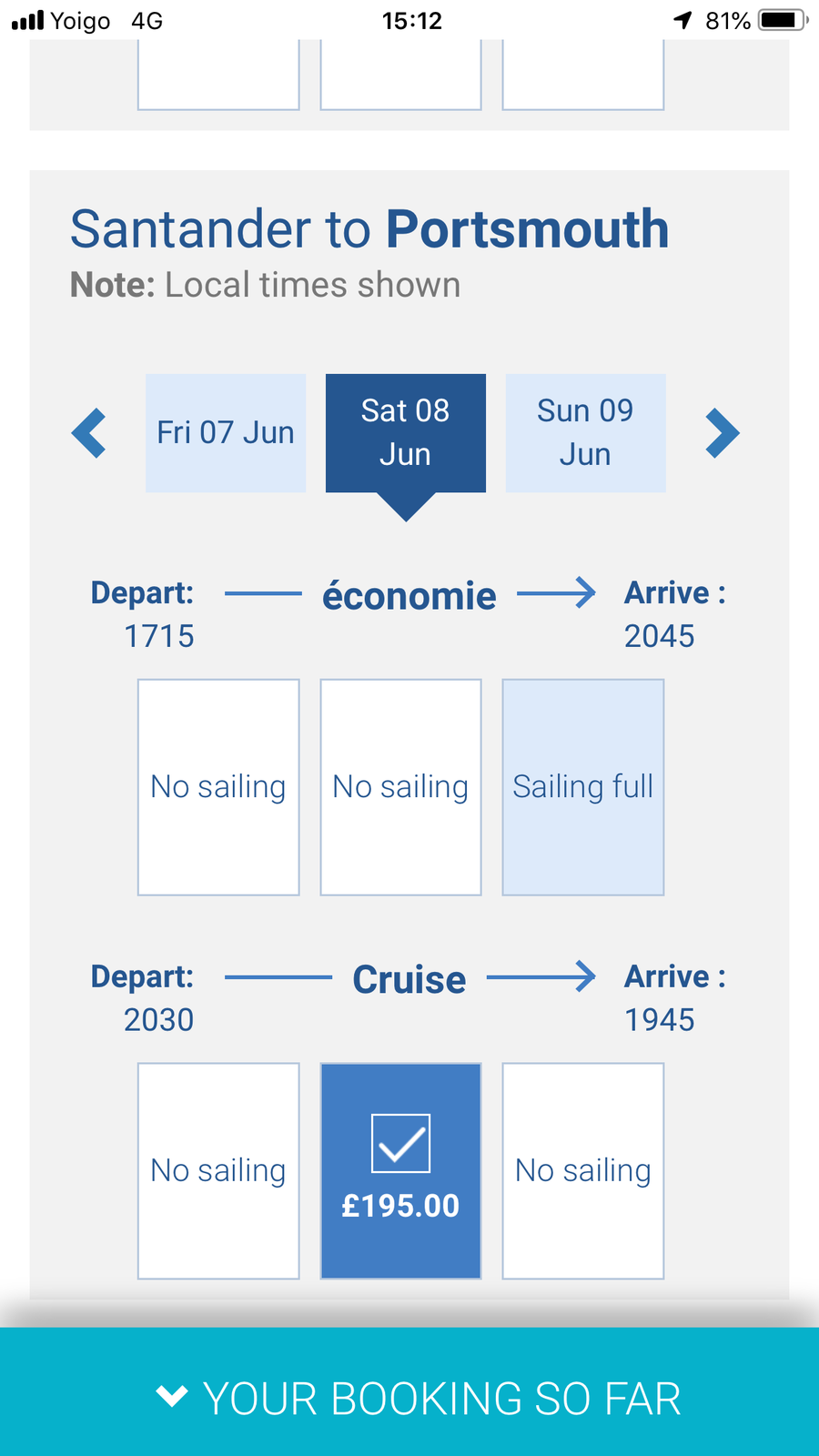The width and height of the screenshot is (819, 1456).
Task: Select the Fri 07 Jun date tab
Action: coord(226,433)
